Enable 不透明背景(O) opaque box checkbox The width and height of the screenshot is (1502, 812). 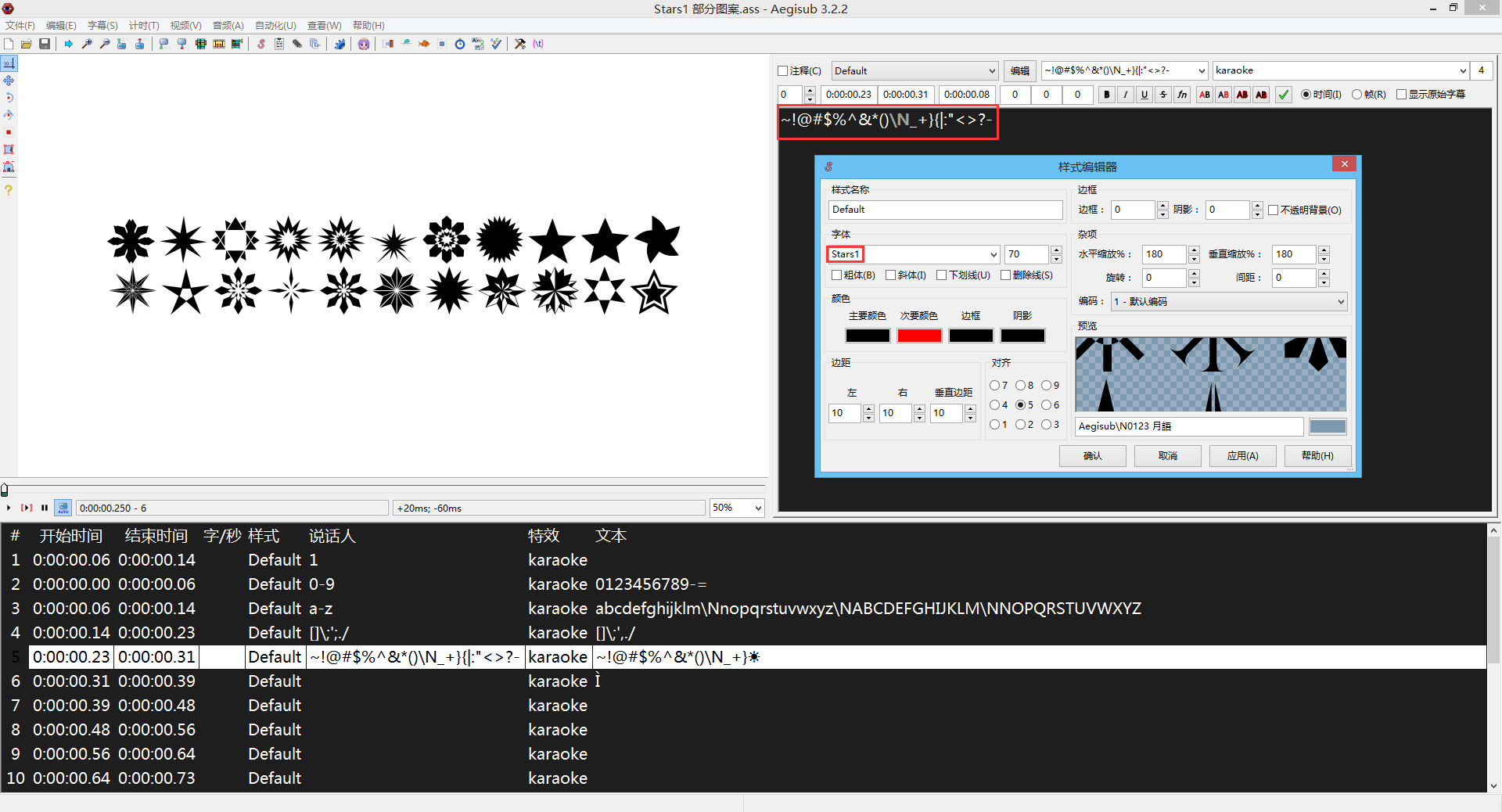click(x=1305, y=210)
